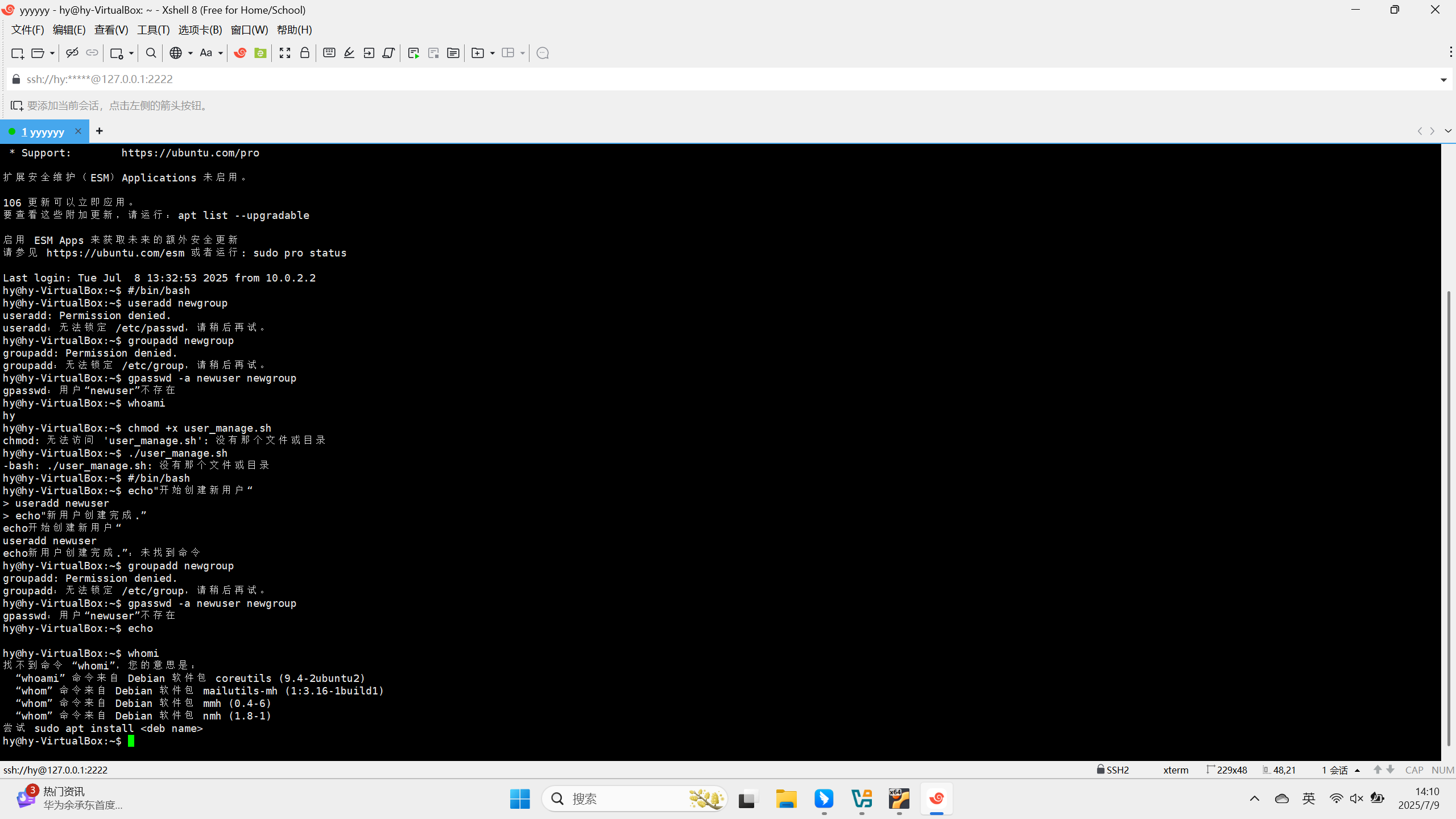This screenshot has height=819, width=1456.
Task: Toggle the 英 input method indicator
Action: point(1309,799)
